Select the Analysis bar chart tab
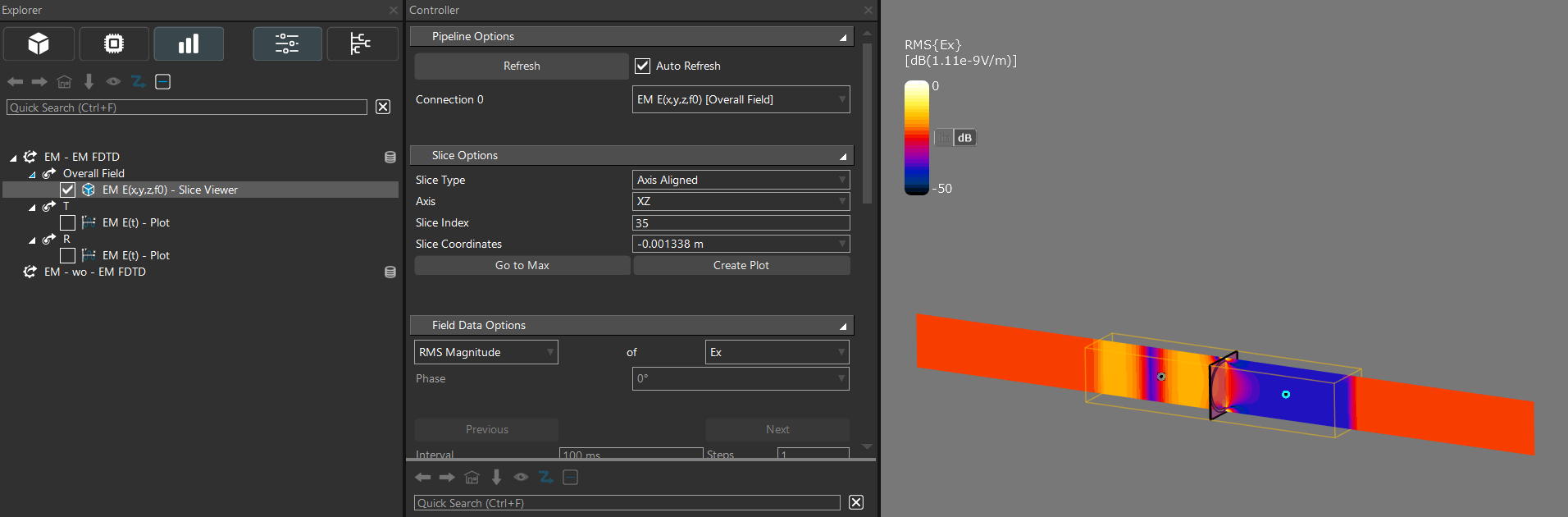This screenshot has width=1568, height=517. pos(189,43)
